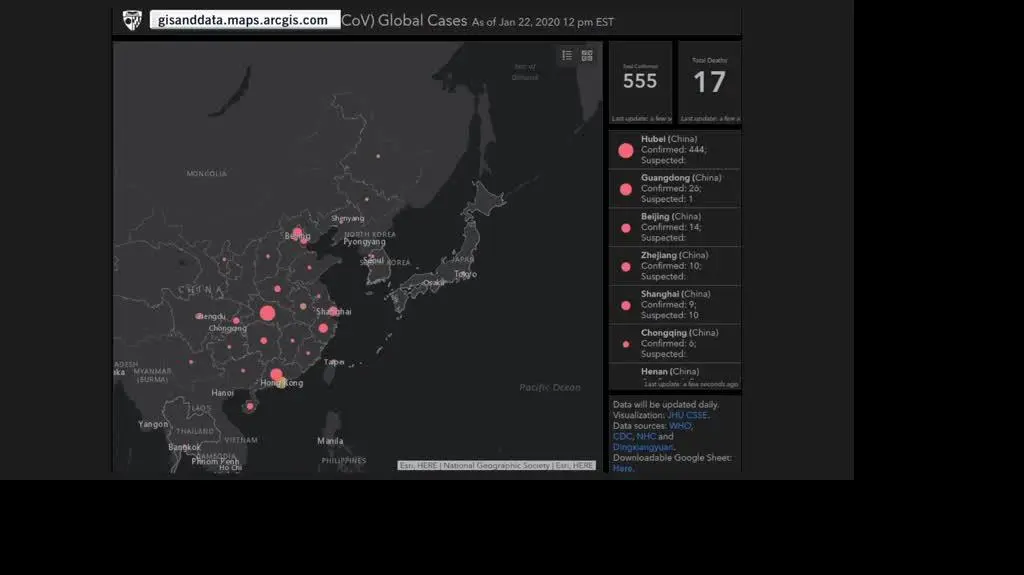Click the Johns Hopkins shield logo
Viewport: 1024px width, 575px height.
[x=132, y=20]
